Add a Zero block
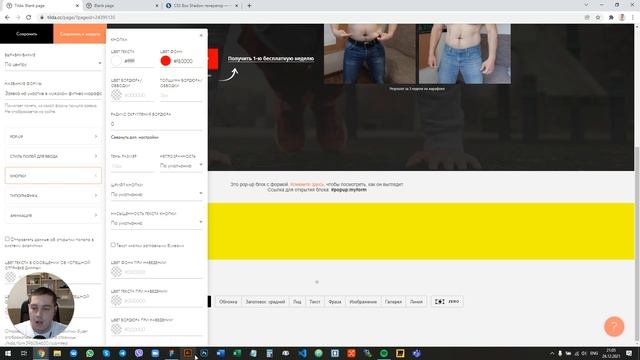 tap(447, 302)
